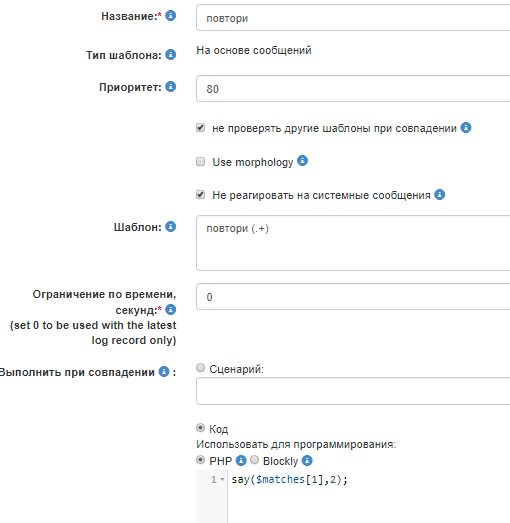The height and width of the screenshot is (523, 510).
Task: Click info icon beside Blockly option
Action: click(x=307, y=461)
